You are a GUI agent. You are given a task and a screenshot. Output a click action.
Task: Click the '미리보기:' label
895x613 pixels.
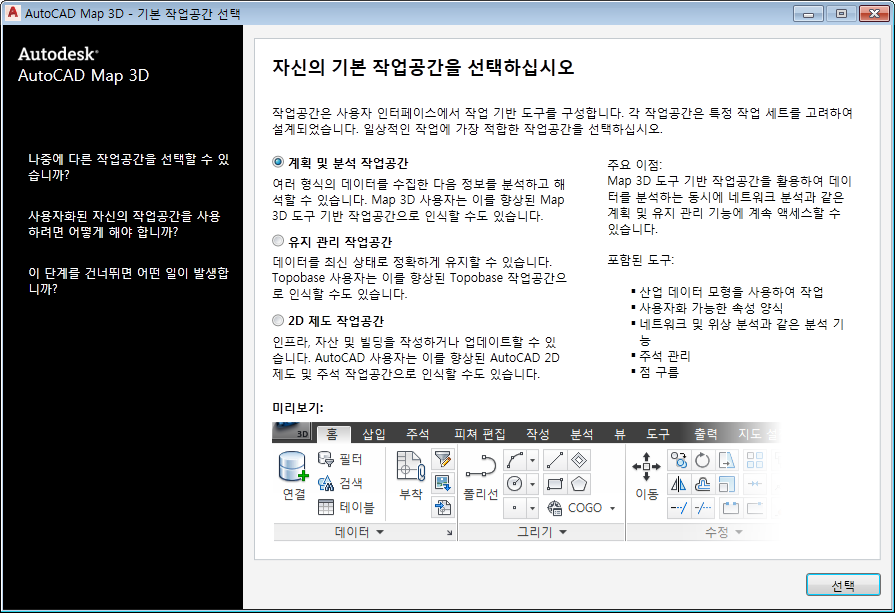pyautogui.click(x=297, y=408)
